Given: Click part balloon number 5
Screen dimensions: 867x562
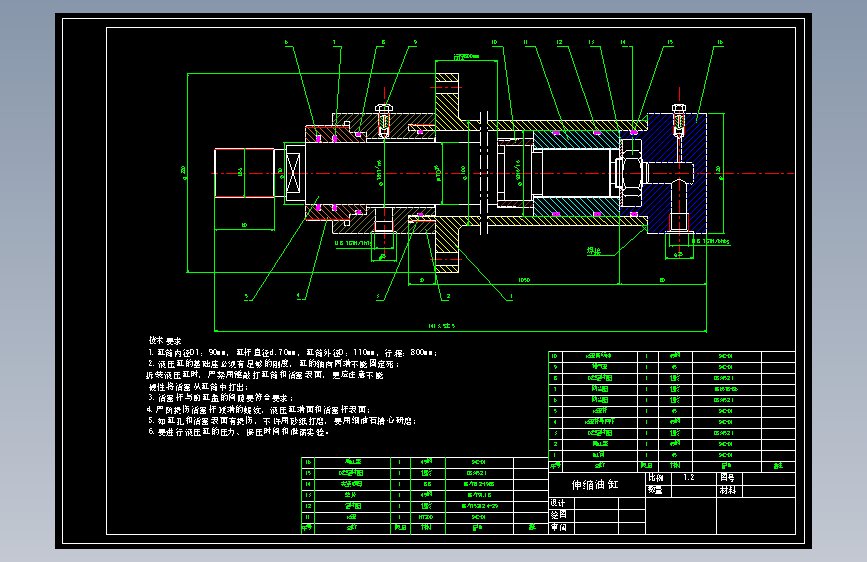Looking at the screenshot, I should pyautogui.click(x=247, y=296).
